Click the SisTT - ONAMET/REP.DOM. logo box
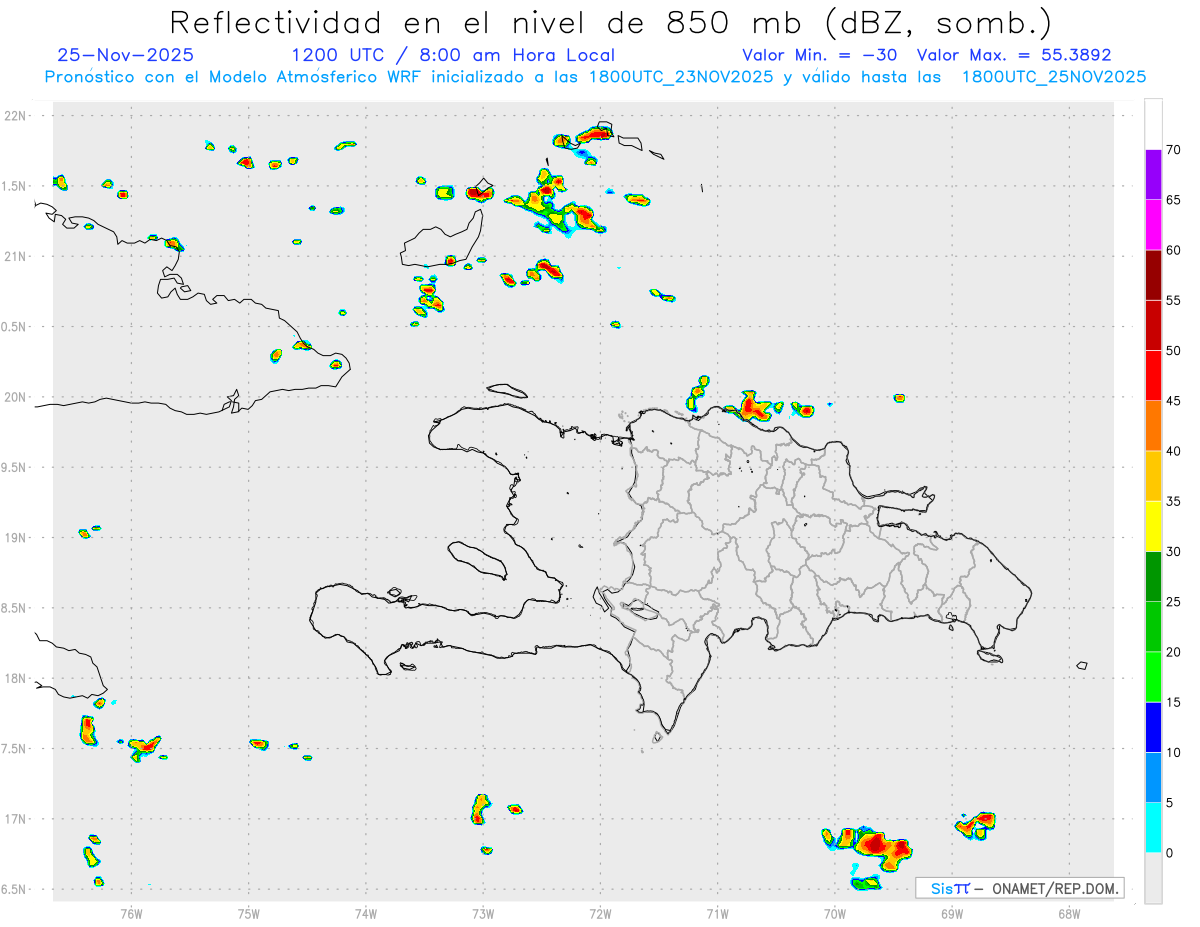Viewport: 1200px width, 927px height. 1019,888
